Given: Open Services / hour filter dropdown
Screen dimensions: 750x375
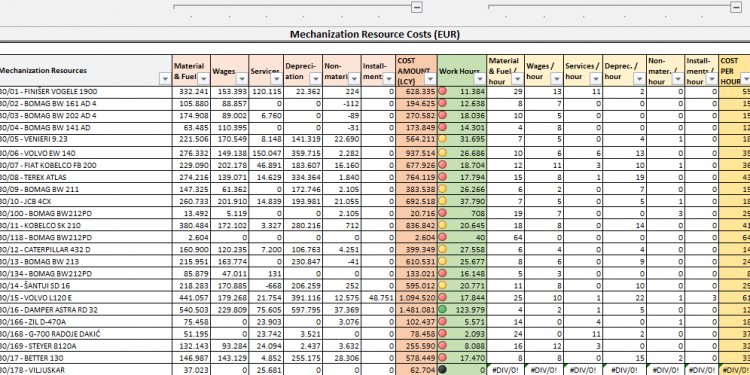Looking at the screenshot, I should [x=595, y=79].
